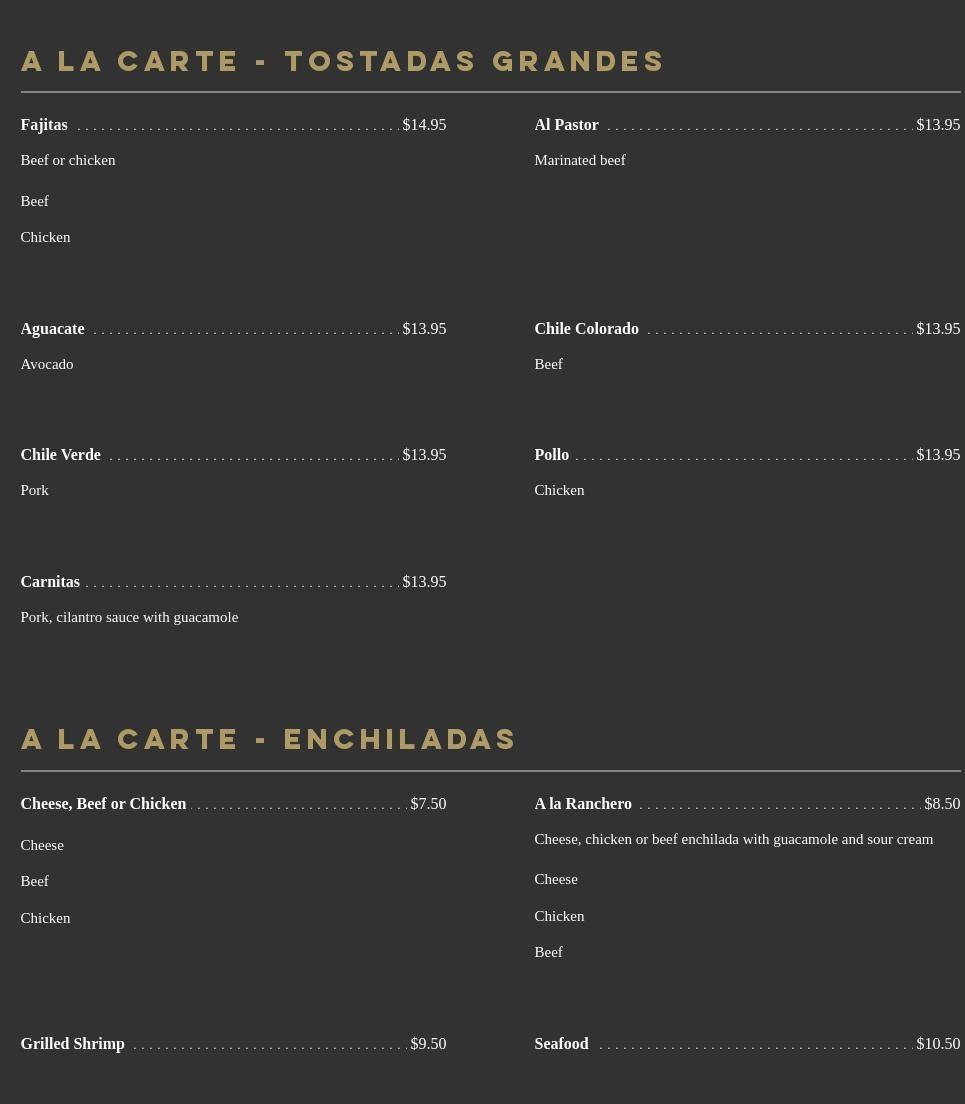Select the Al Pastor tostada item

click(x=566, y=125)
